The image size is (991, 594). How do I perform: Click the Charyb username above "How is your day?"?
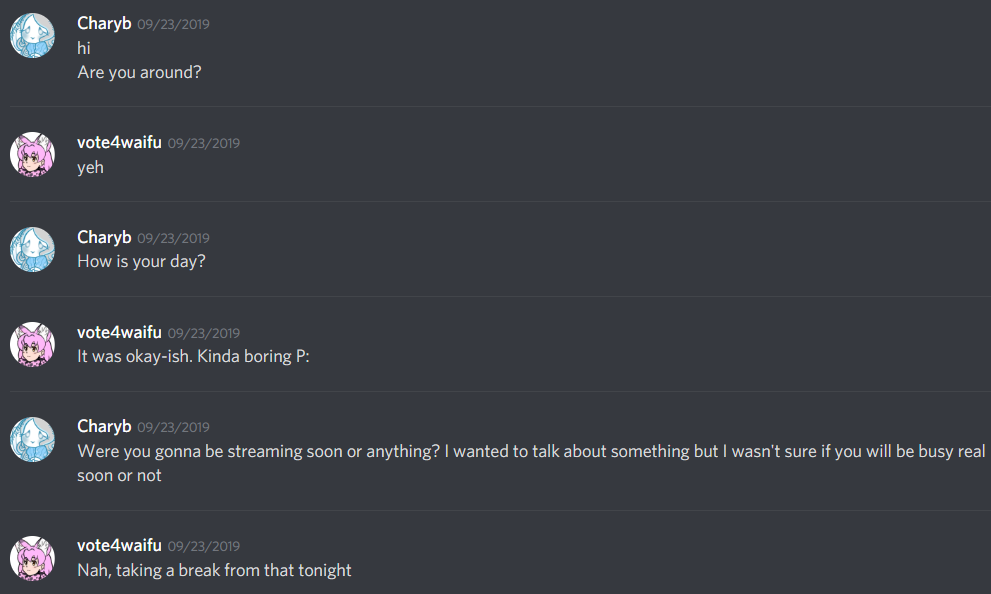tap(104, 237)
